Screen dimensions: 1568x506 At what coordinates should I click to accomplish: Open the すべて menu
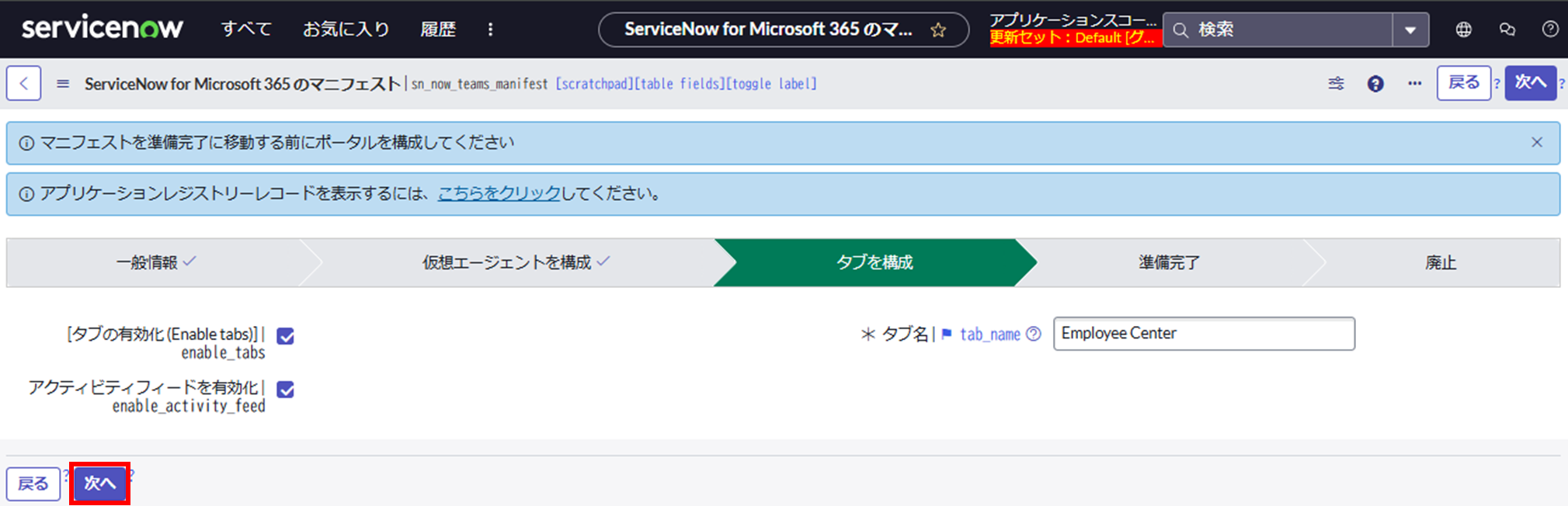click(246, 29)
